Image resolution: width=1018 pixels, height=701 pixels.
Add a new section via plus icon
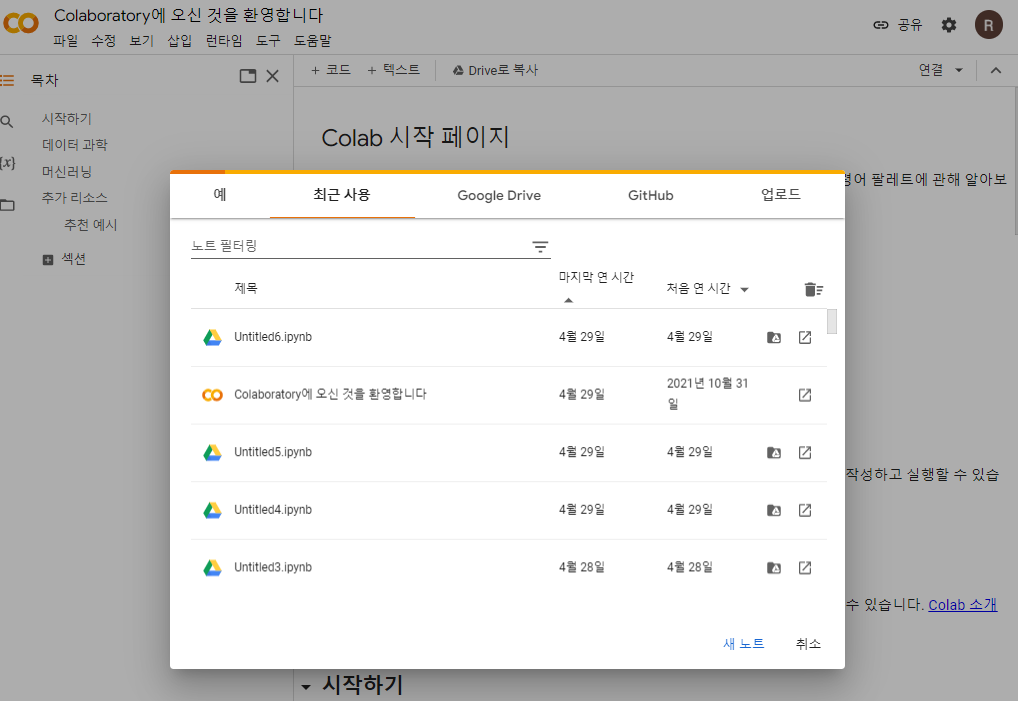(47, 260)
